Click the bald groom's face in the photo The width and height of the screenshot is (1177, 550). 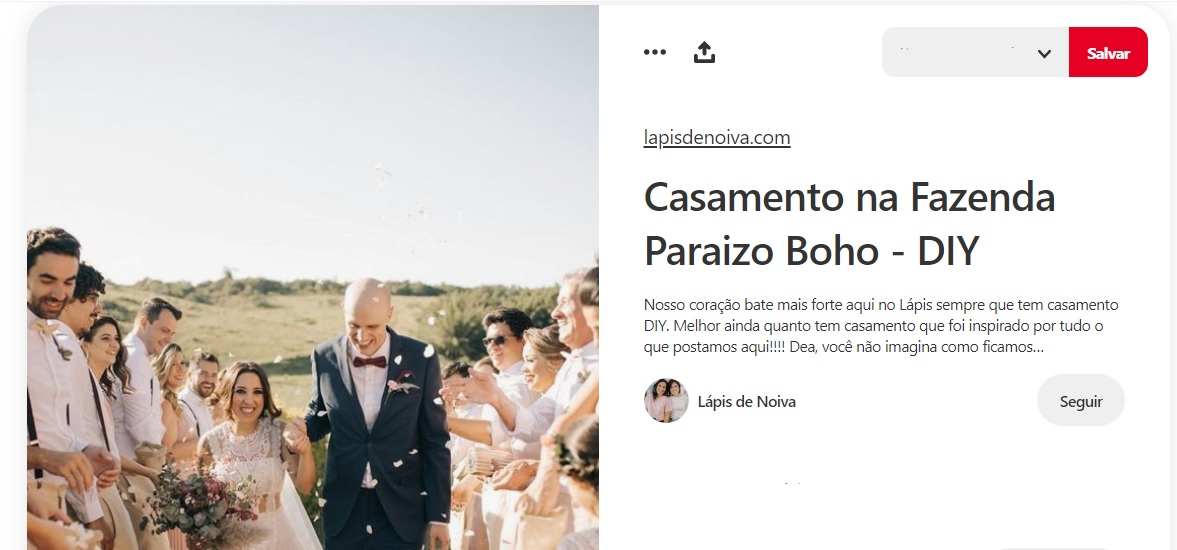[369, 314]
